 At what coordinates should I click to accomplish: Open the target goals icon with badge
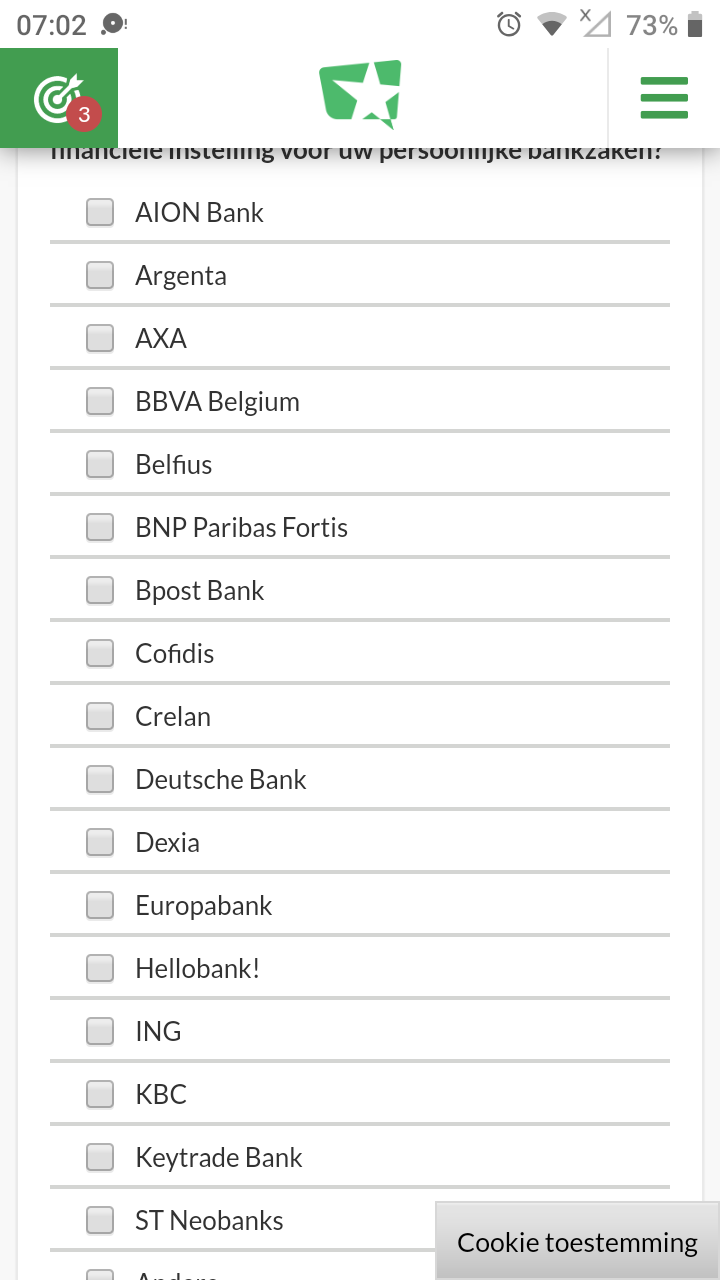click(x=58, y=98)
